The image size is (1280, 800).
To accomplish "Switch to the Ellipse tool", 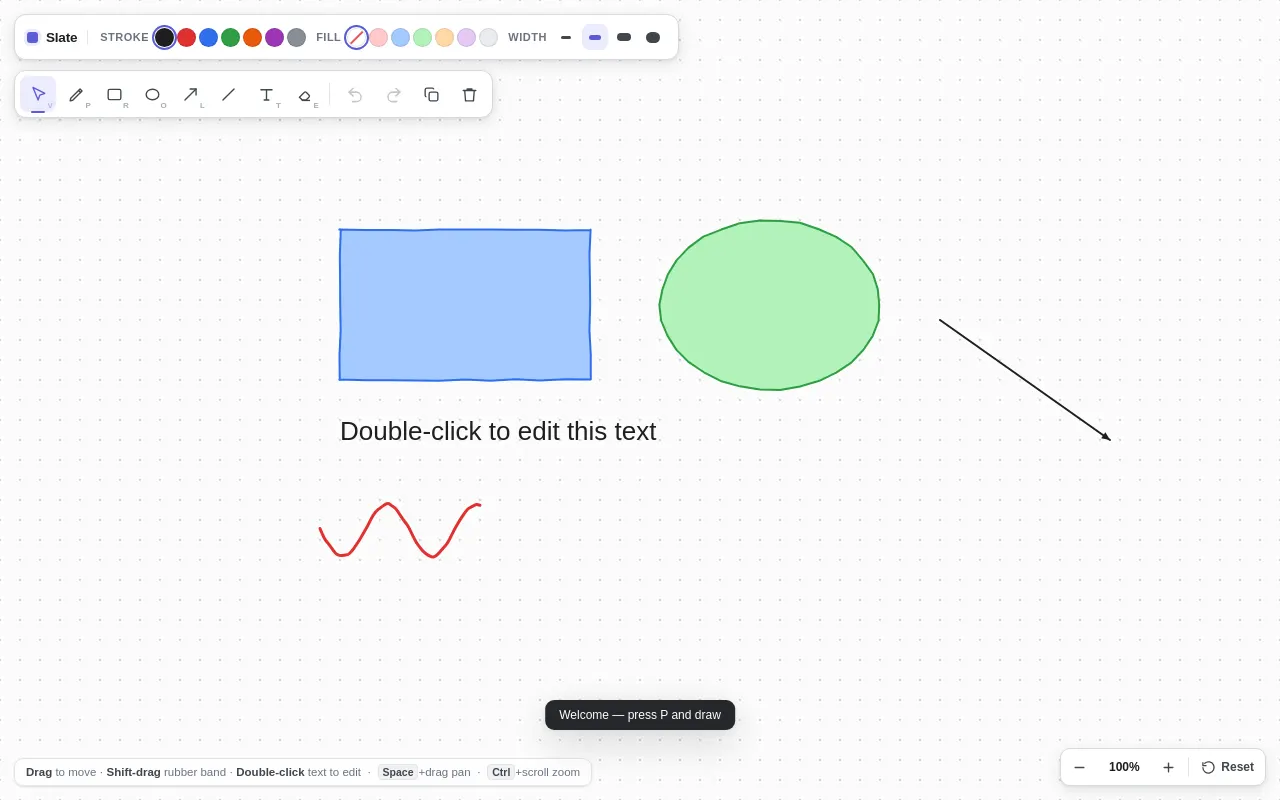I will click(152, 94).
